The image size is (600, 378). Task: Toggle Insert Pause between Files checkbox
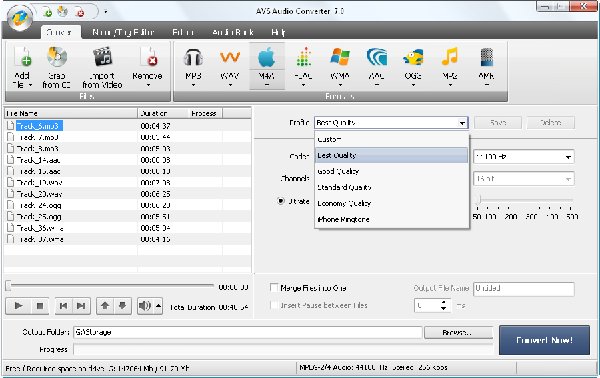click(274, 305)
